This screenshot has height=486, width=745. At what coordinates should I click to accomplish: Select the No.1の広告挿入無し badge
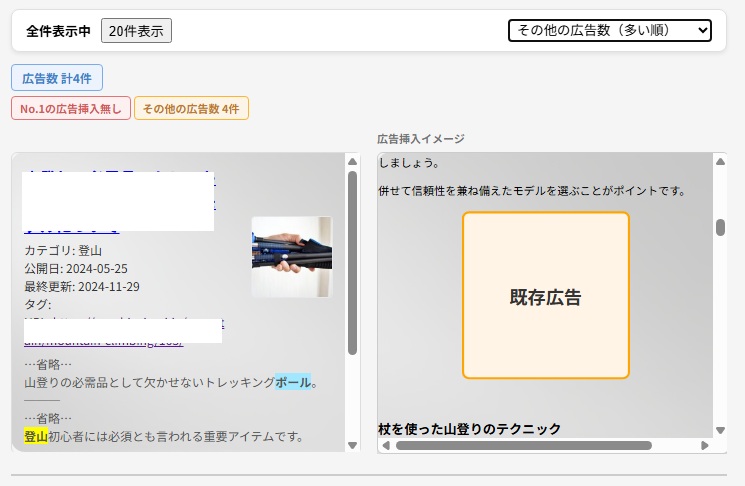pyautogui.click(x=71, y=108)
